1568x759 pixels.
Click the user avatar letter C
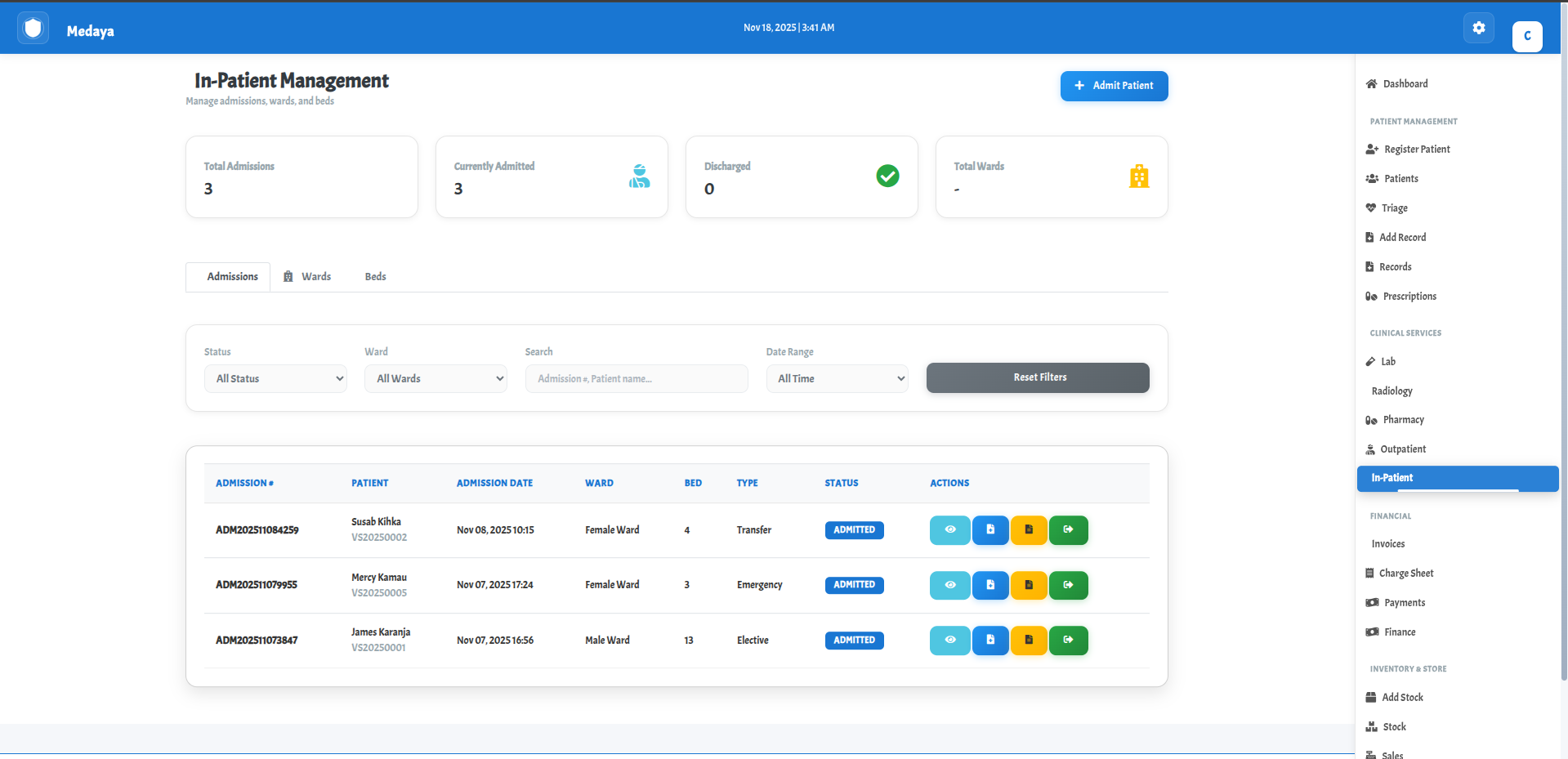1526,36
